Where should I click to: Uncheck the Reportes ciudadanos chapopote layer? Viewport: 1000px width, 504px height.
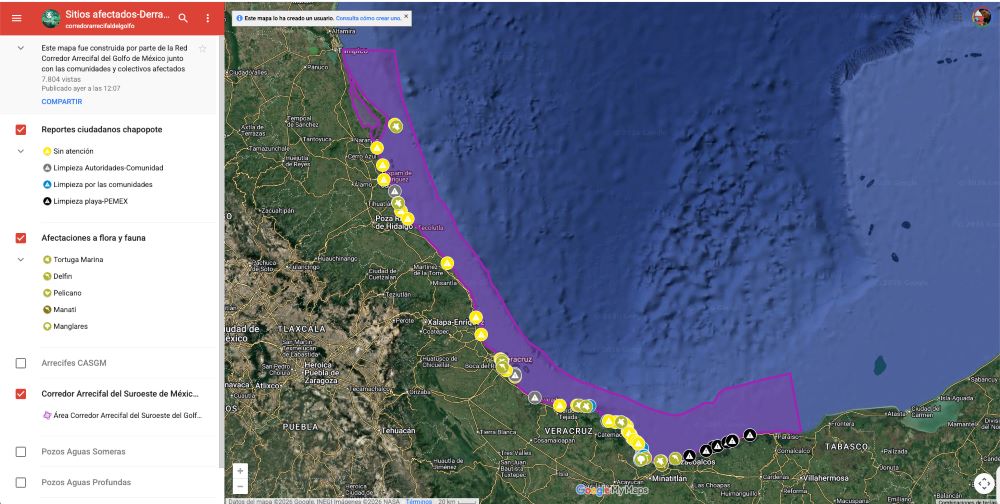(21, 130)
